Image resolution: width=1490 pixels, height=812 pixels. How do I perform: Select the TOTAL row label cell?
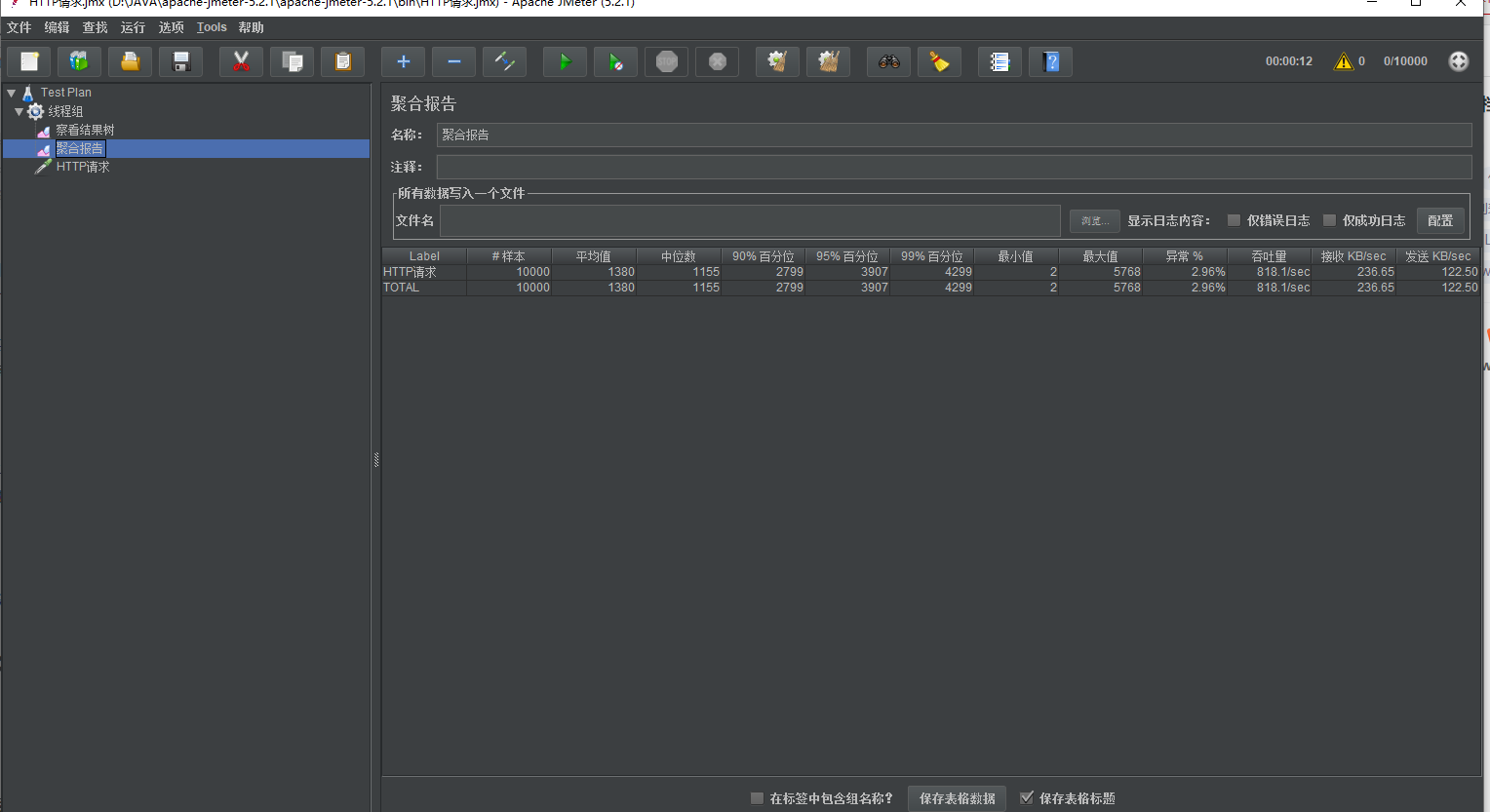pyautogui.click(x=424, y=288)
